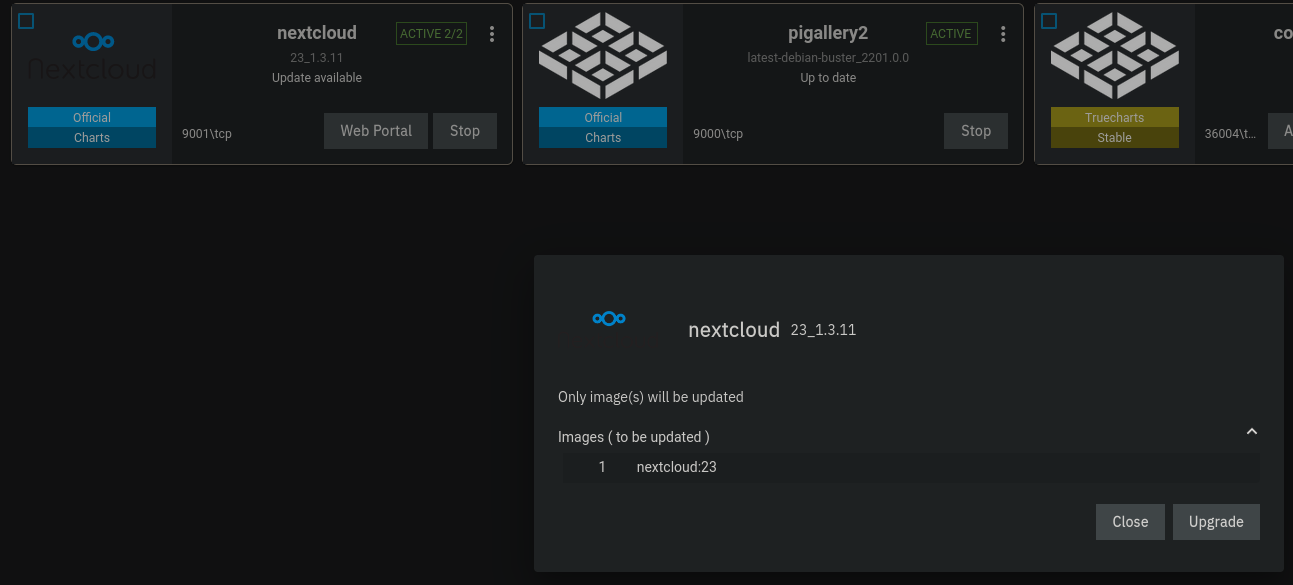Stop the nextcloud app

click(465, 131)
